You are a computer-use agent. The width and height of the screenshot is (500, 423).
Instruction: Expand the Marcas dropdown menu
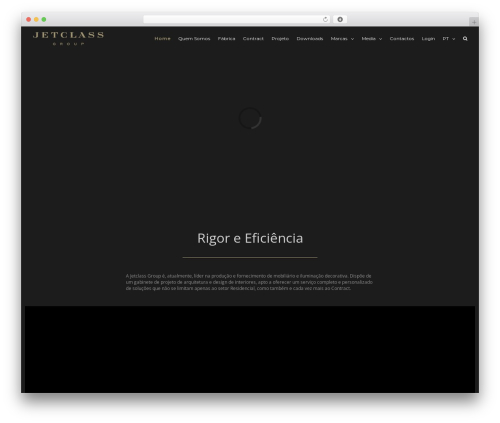tap(342, 39)
